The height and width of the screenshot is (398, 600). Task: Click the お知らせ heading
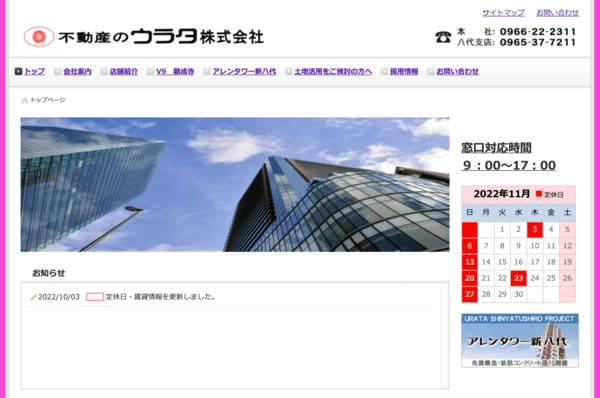48,273
